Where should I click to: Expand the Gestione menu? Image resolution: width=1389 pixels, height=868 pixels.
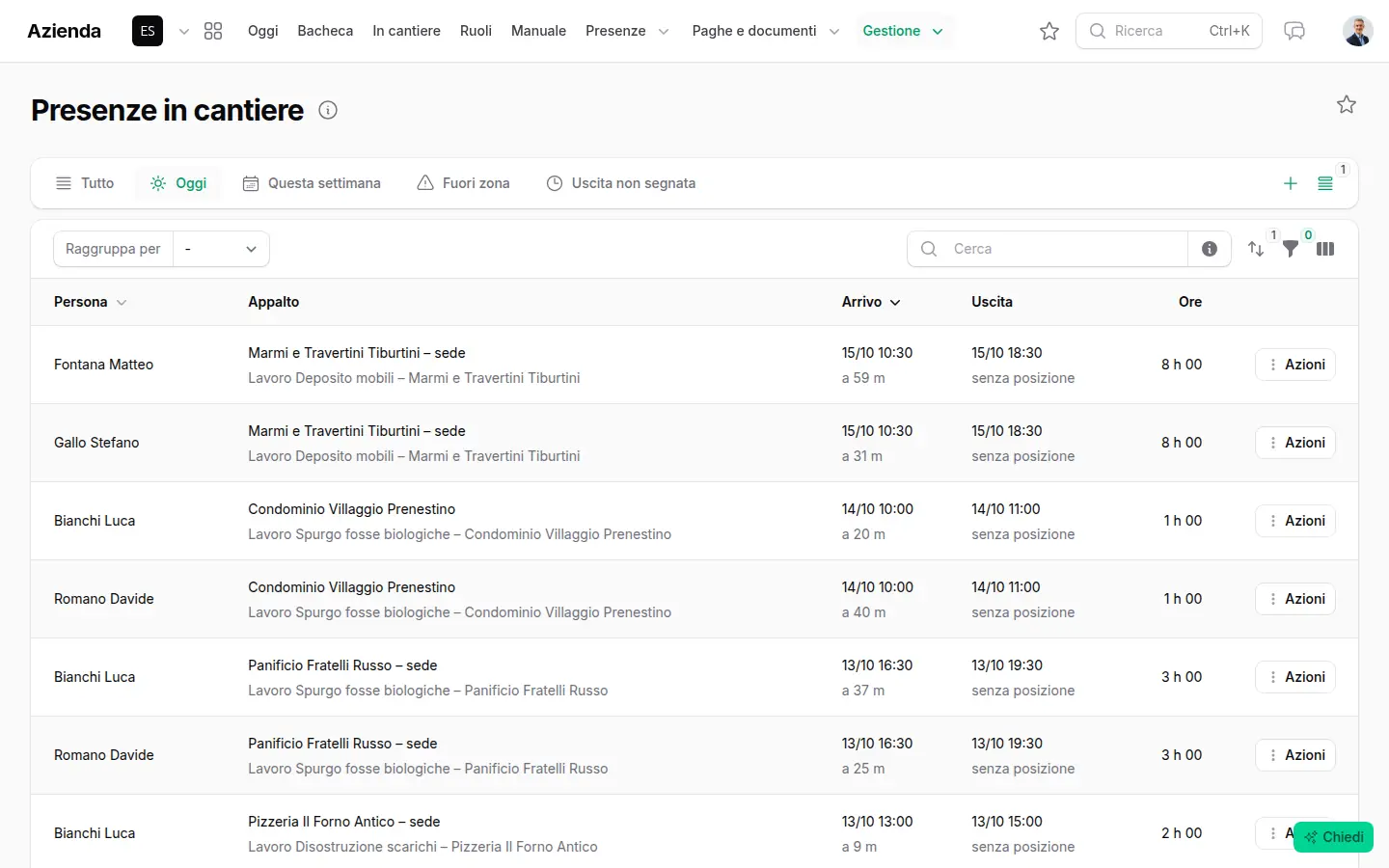[904, 31]
